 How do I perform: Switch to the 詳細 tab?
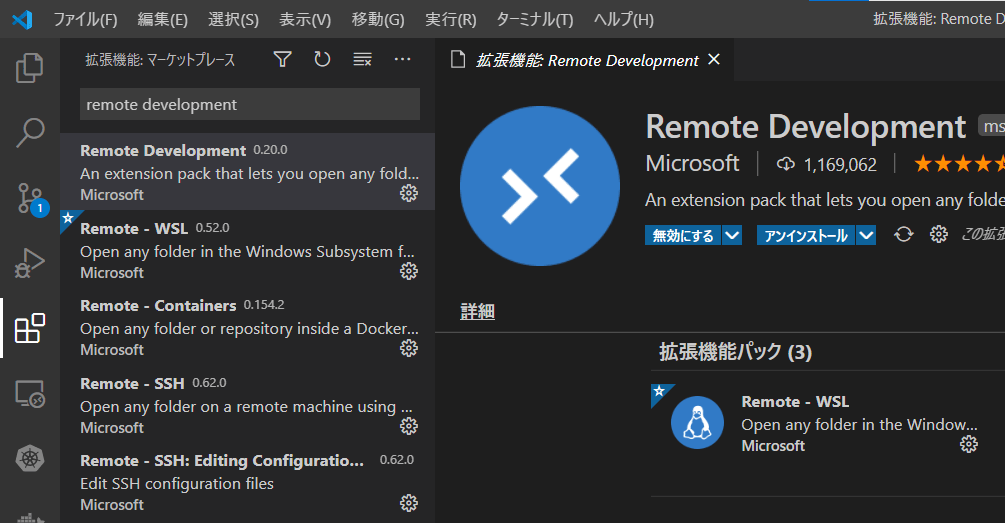pos(478,312)
